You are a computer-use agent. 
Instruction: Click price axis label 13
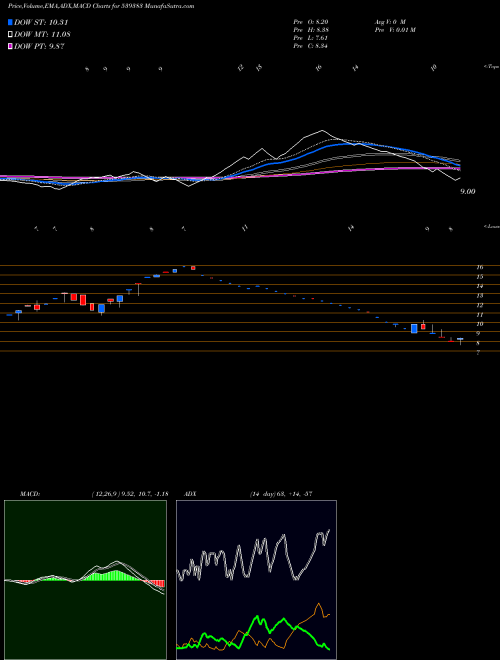click(x=479, y=296)
